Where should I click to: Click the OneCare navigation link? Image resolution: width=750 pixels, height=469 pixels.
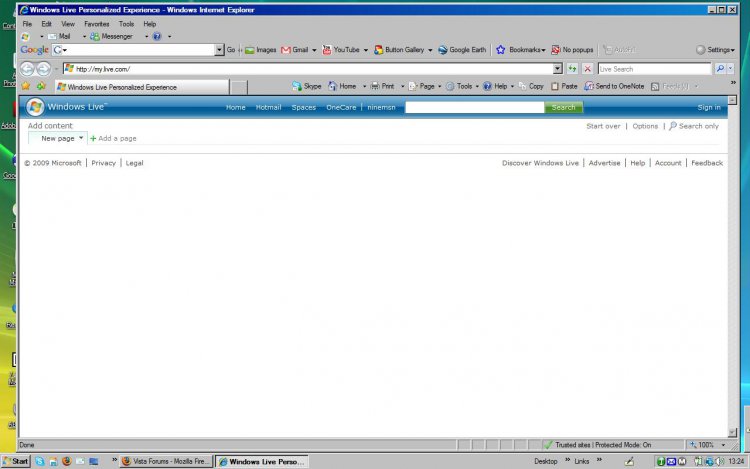pyautogui.click(x=341, y=108)
